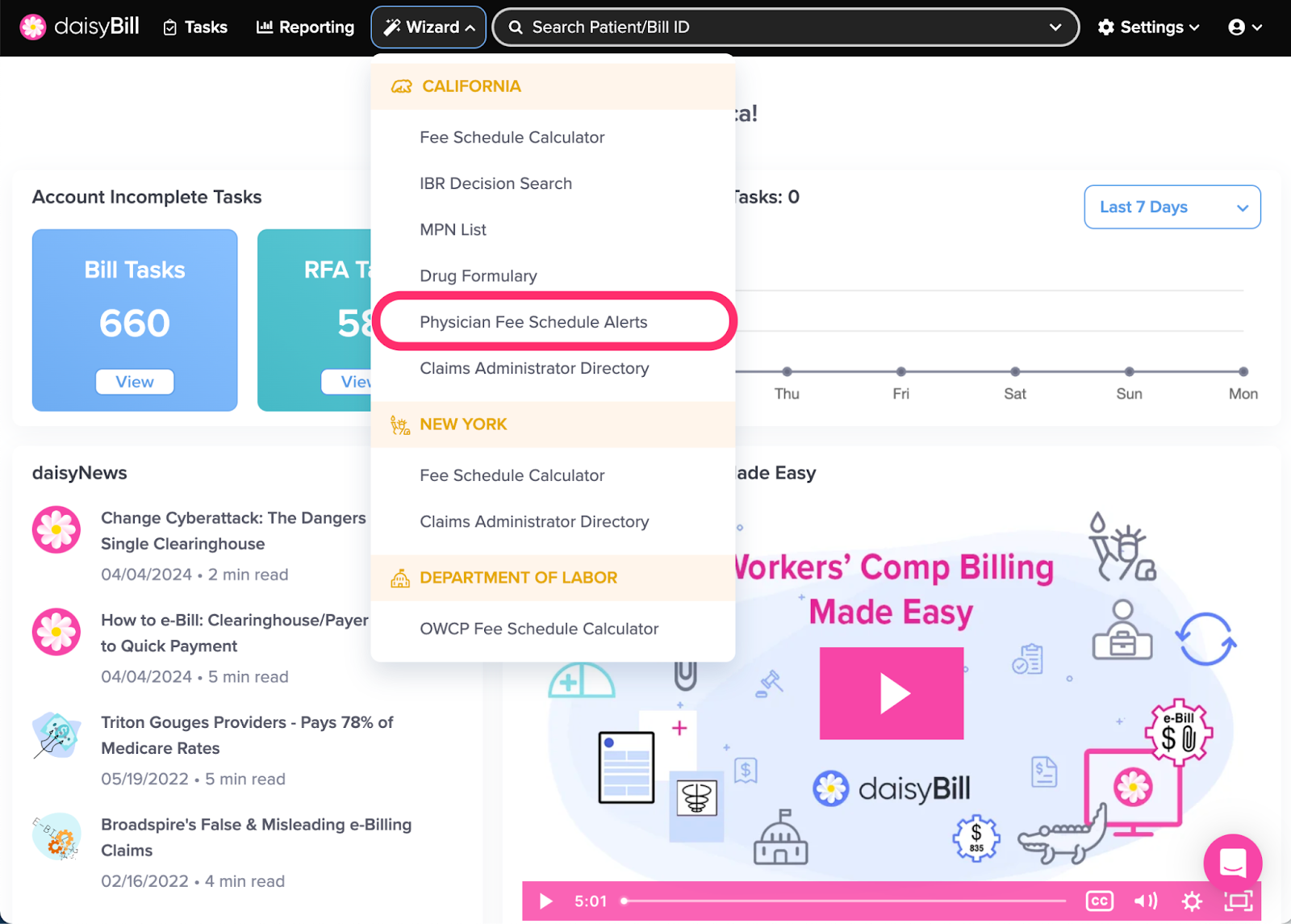Image resolution: width=1291 pixels, height=924 pixels.
Task: Click daisy icon beside How to e-Bill article
Action: coord(56,632)
